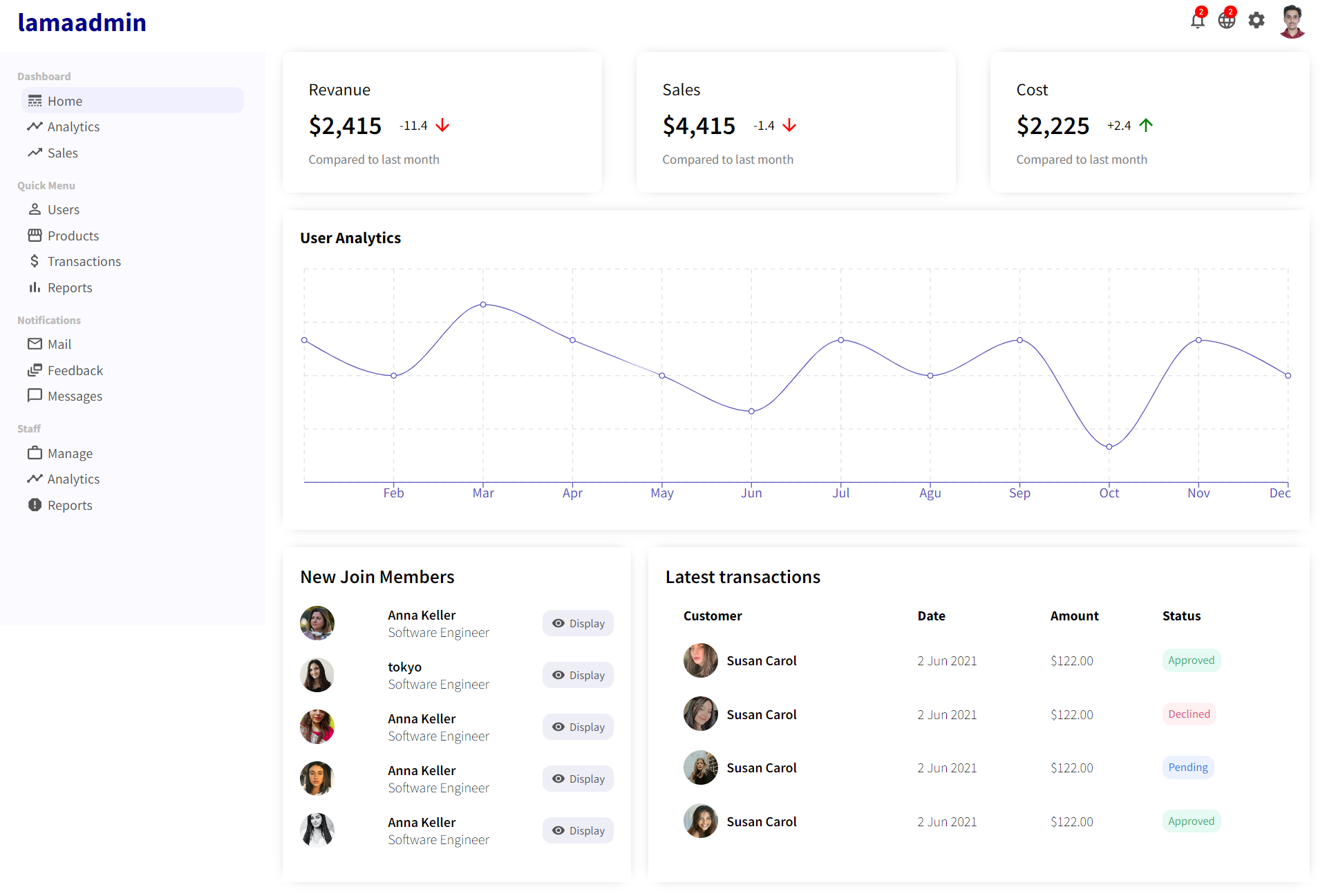Click Display button for tokyo
The height and width of the screenshot is (896, 1327).
click(578, 675)
